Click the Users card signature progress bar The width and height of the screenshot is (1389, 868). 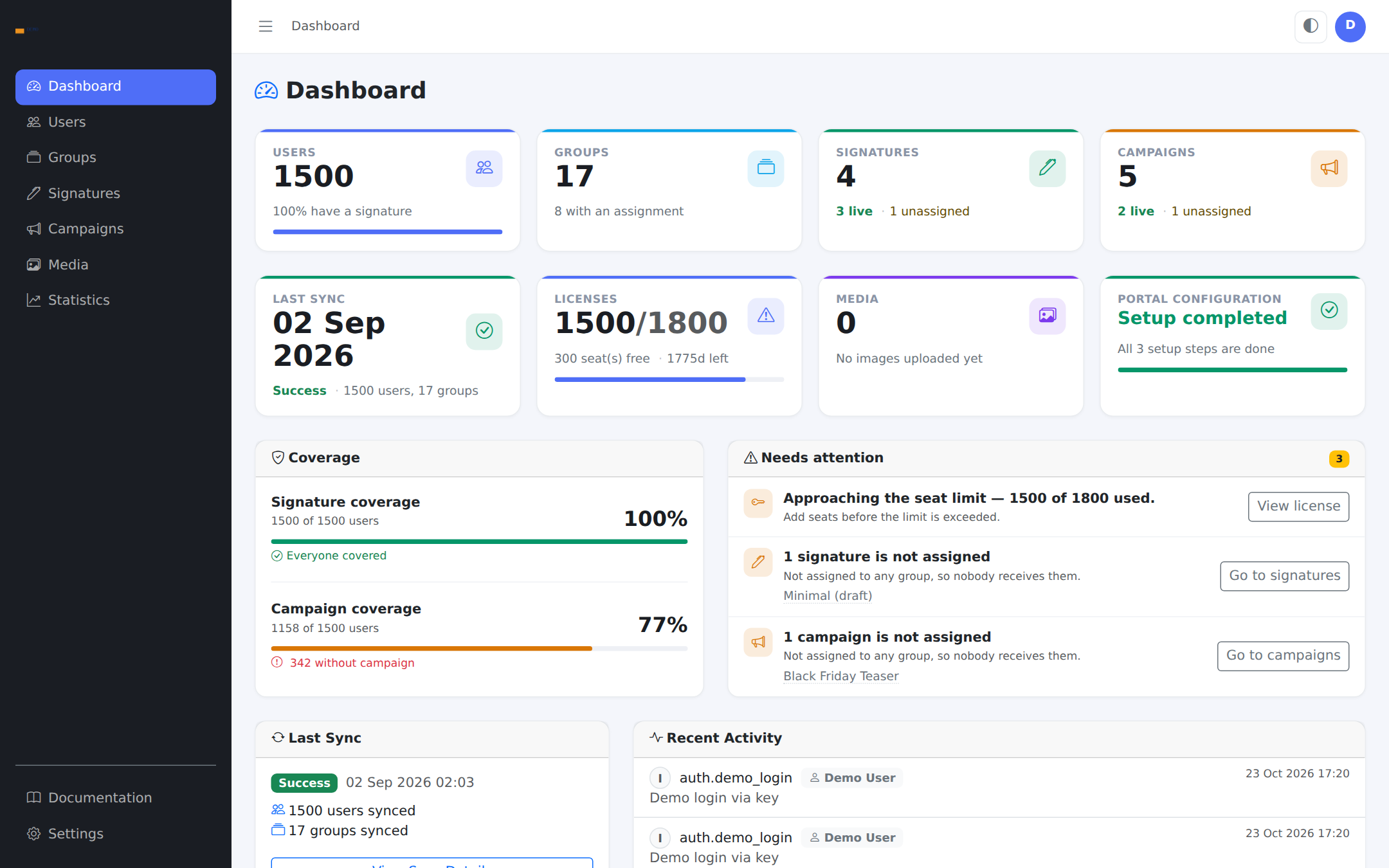click(x=387, y=232)
